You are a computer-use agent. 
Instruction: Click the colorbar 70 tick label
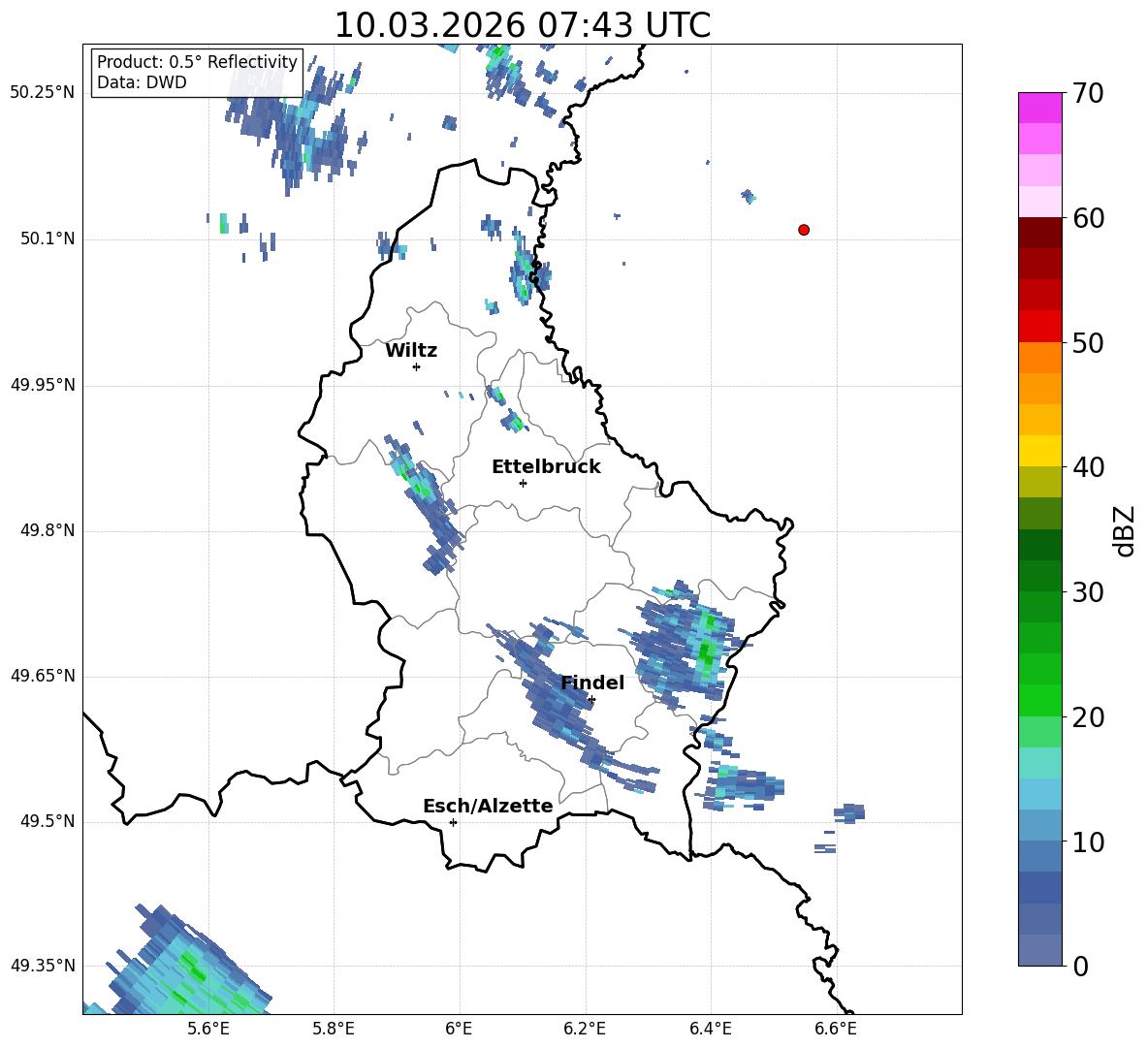point(1088,93)
